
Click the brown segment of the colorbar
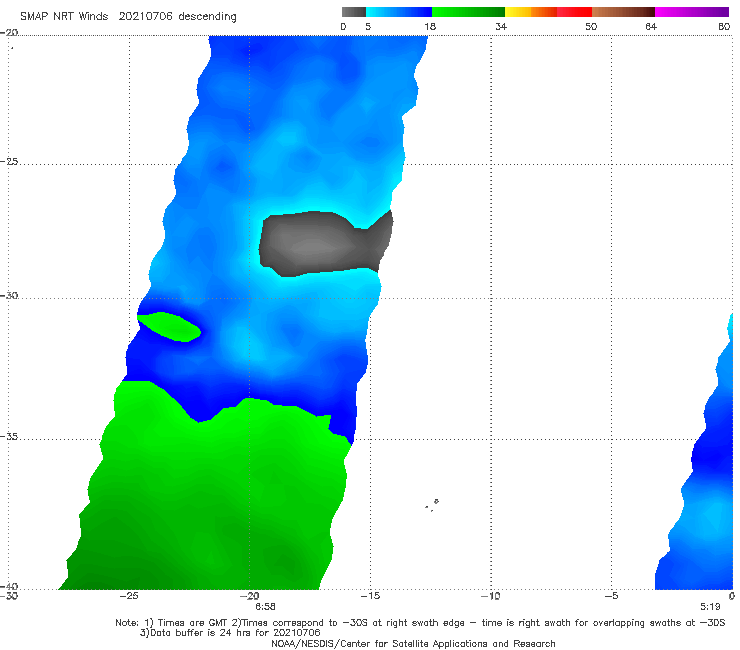[623, 12]
